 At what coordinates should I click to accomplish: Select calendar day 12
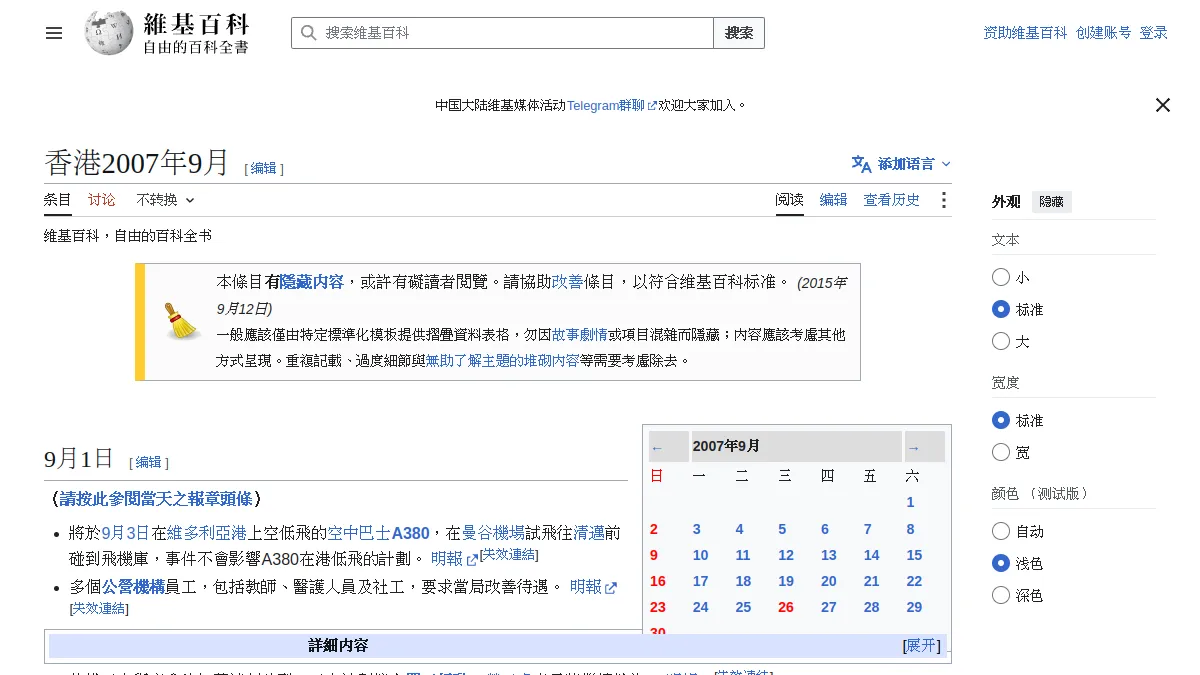point(786,555)
